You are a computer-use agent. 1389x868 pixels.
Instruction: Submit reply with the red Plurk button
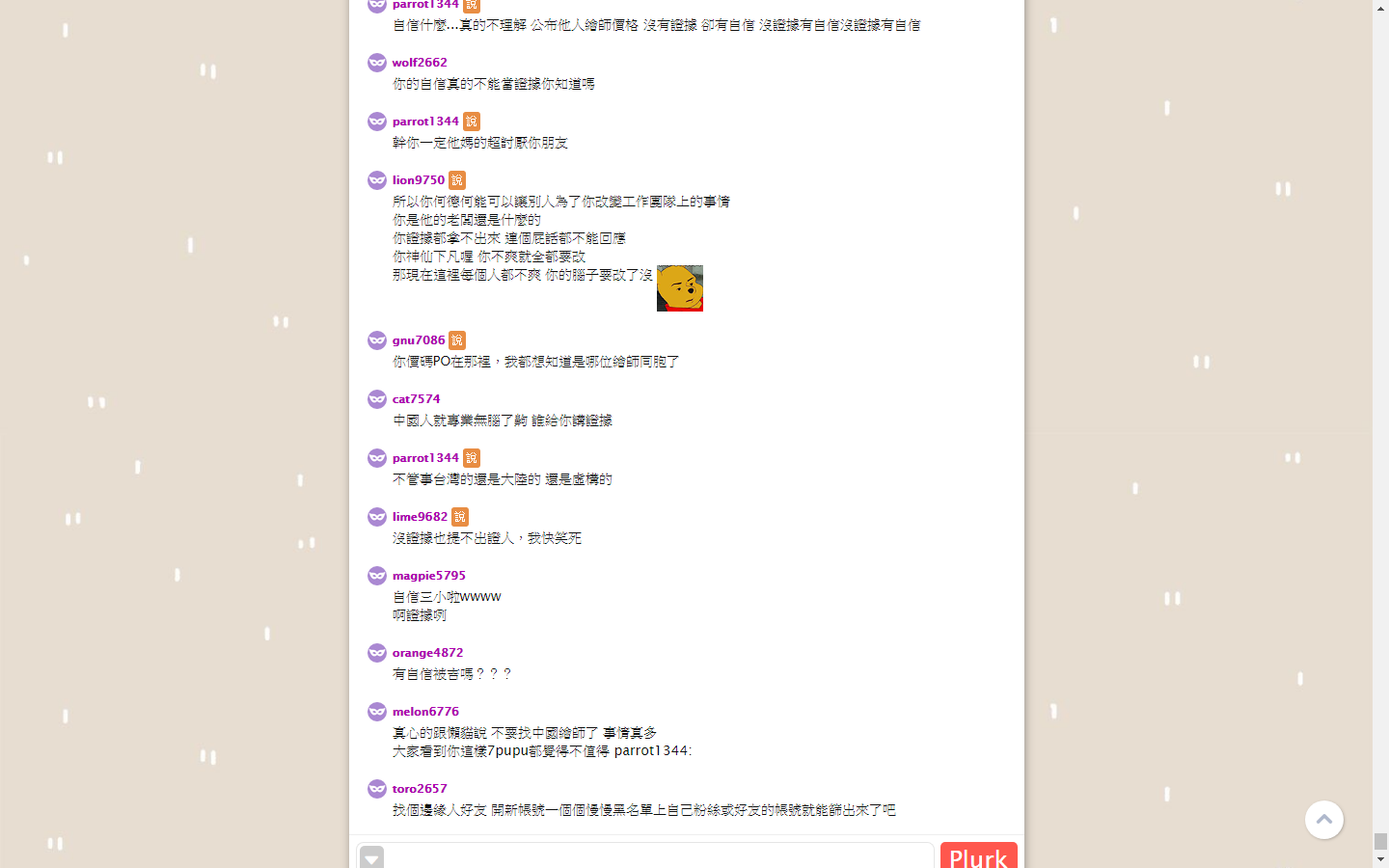click(x=979, y=855)
